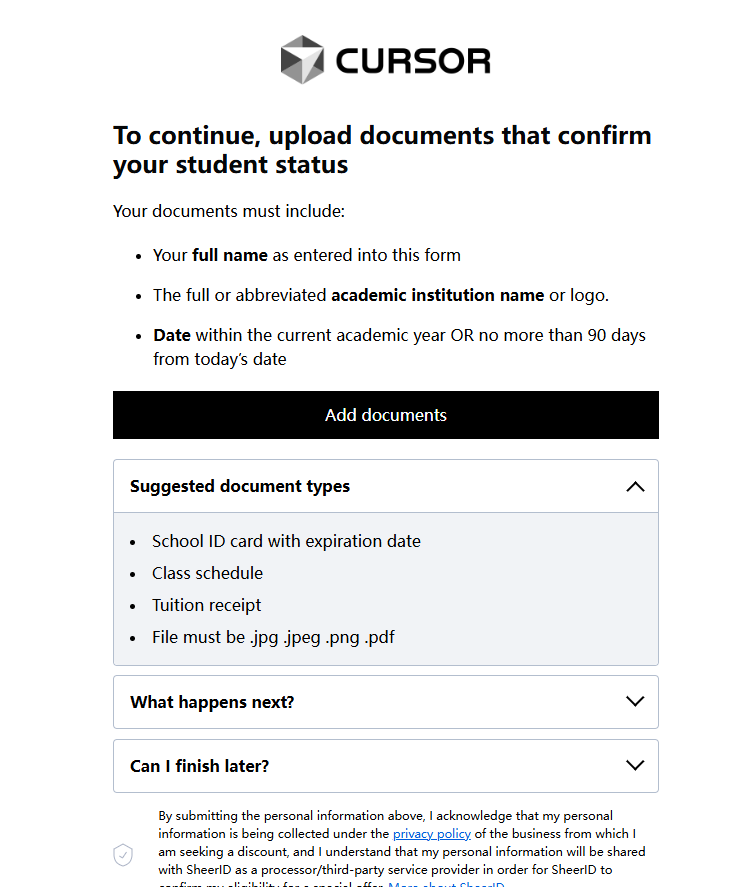
Task: Click the Your documents must include line
Action: tap(229, 211)
